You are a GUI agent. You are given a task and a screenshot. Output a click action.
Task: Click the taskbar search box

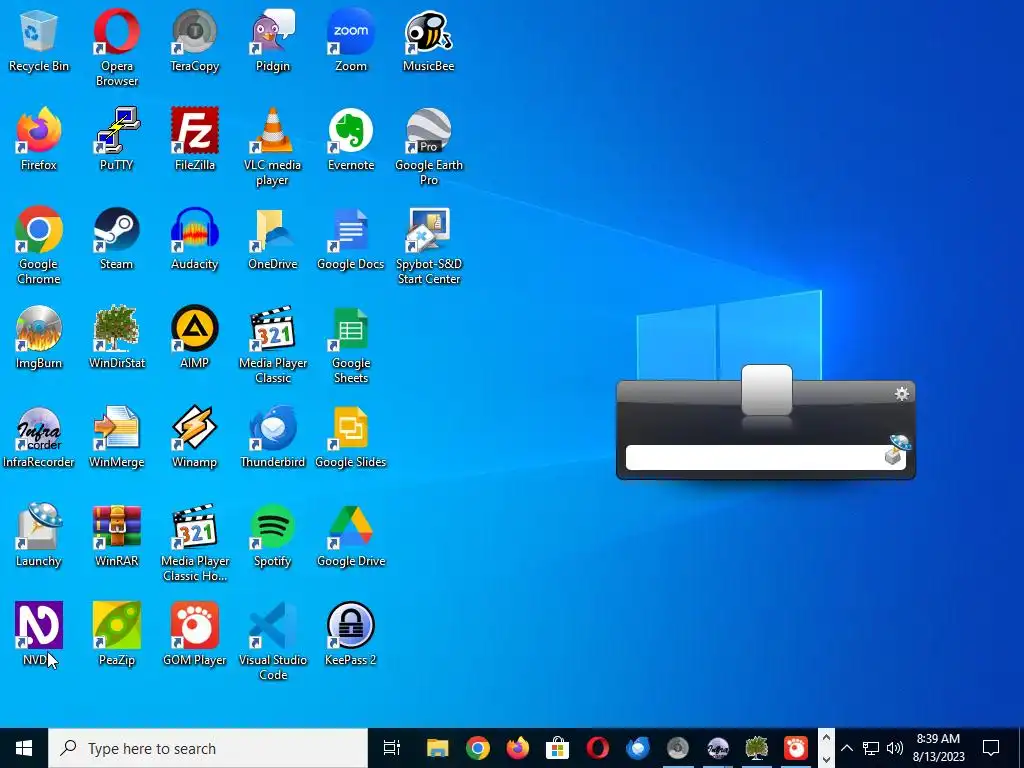click(208, 748)
